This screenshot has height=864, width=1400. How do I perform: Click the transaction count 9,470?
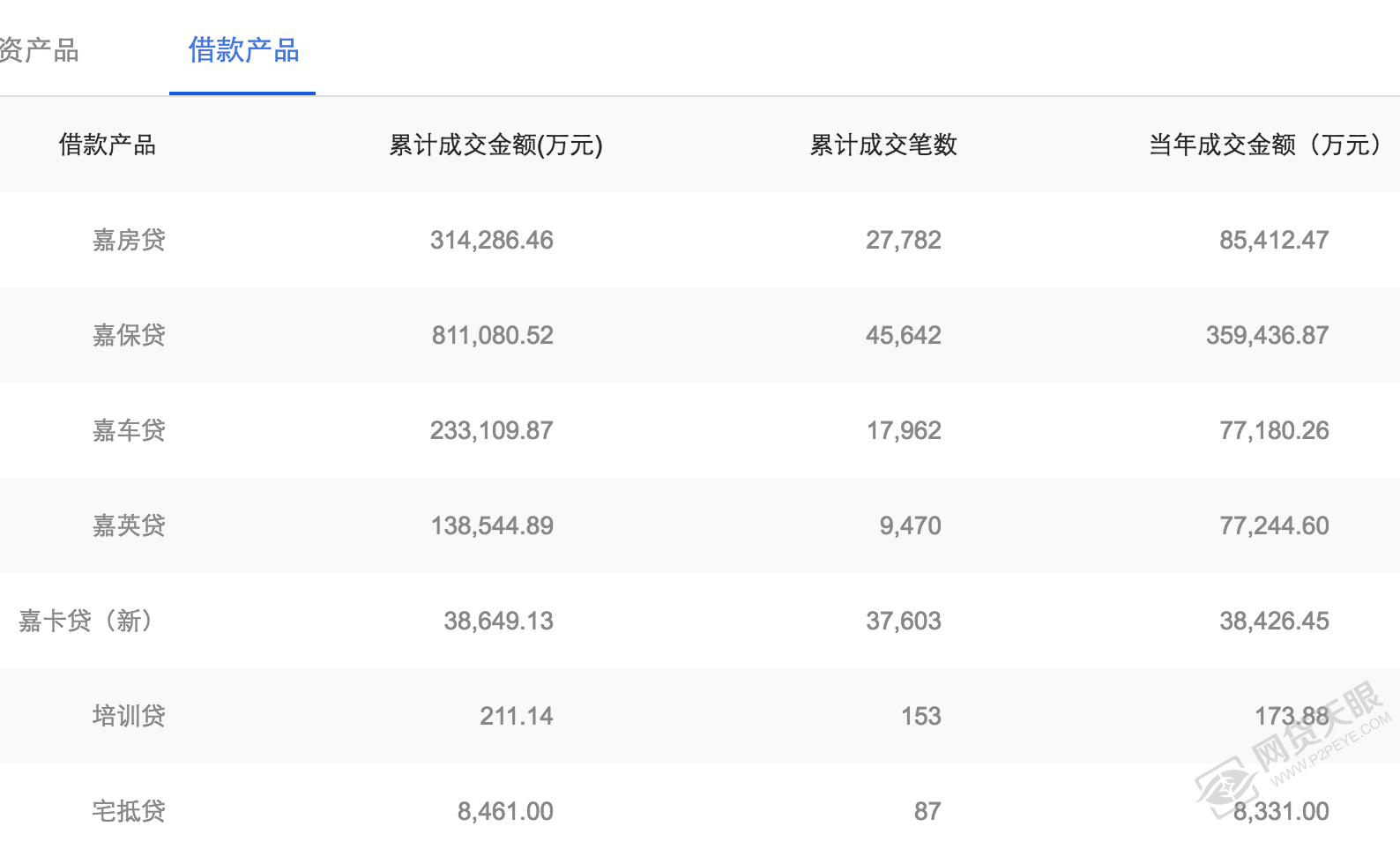tap(911, 525)
